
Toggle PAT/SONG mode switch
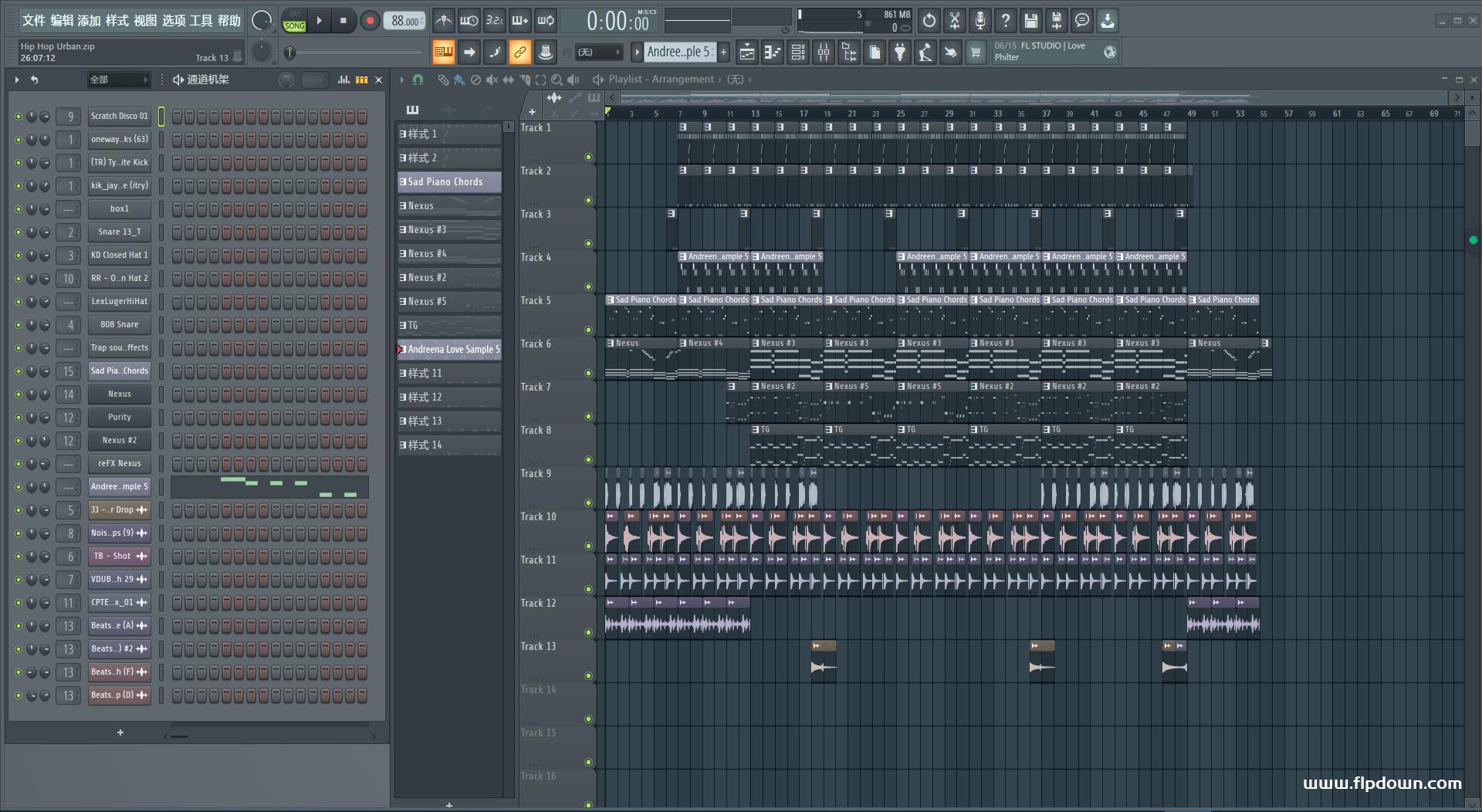point(294,21)
